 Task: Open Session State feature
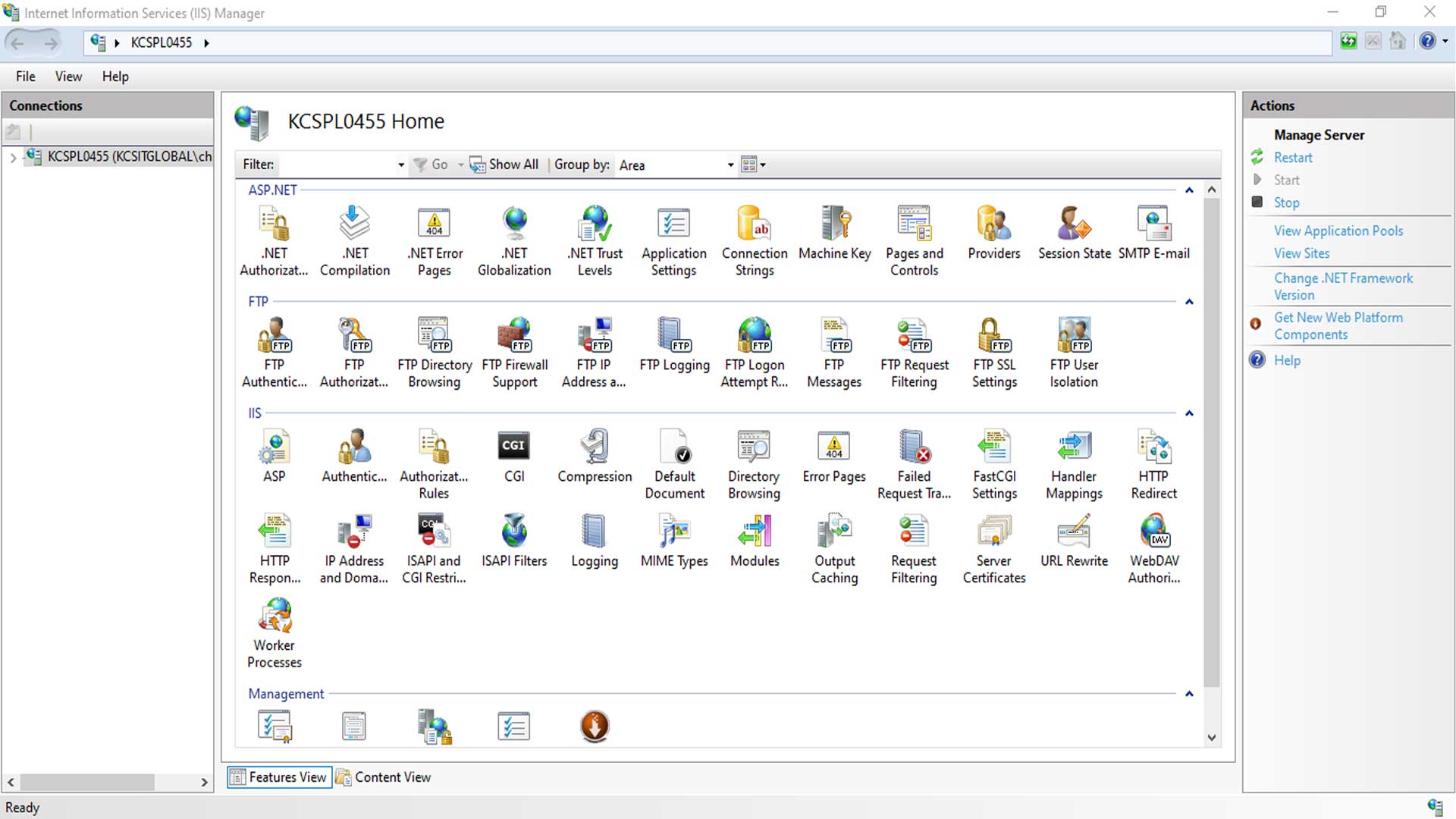pos(1074,233)
